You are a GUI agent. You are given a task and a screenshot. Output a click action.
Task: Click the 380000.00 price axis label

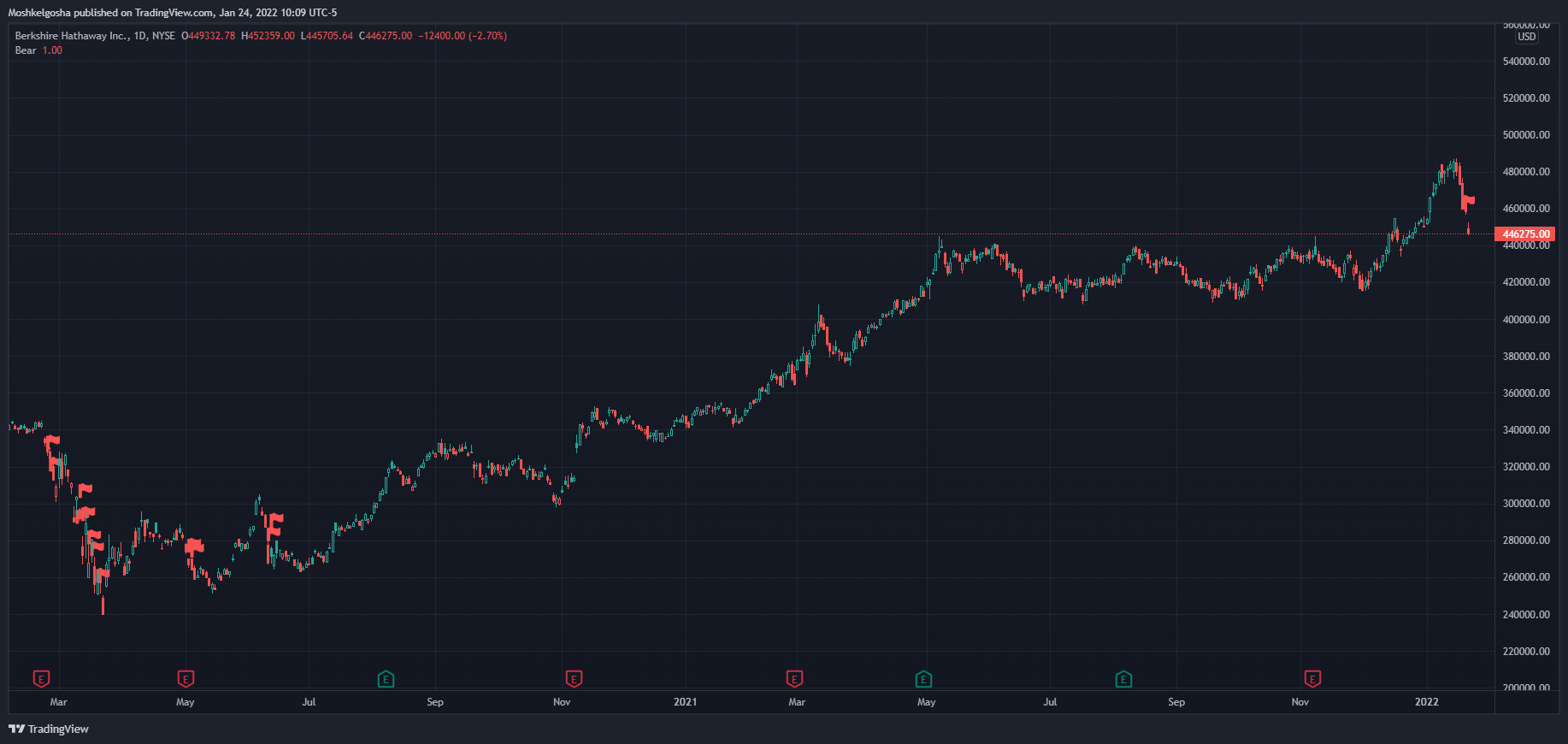pos(1526,357)
